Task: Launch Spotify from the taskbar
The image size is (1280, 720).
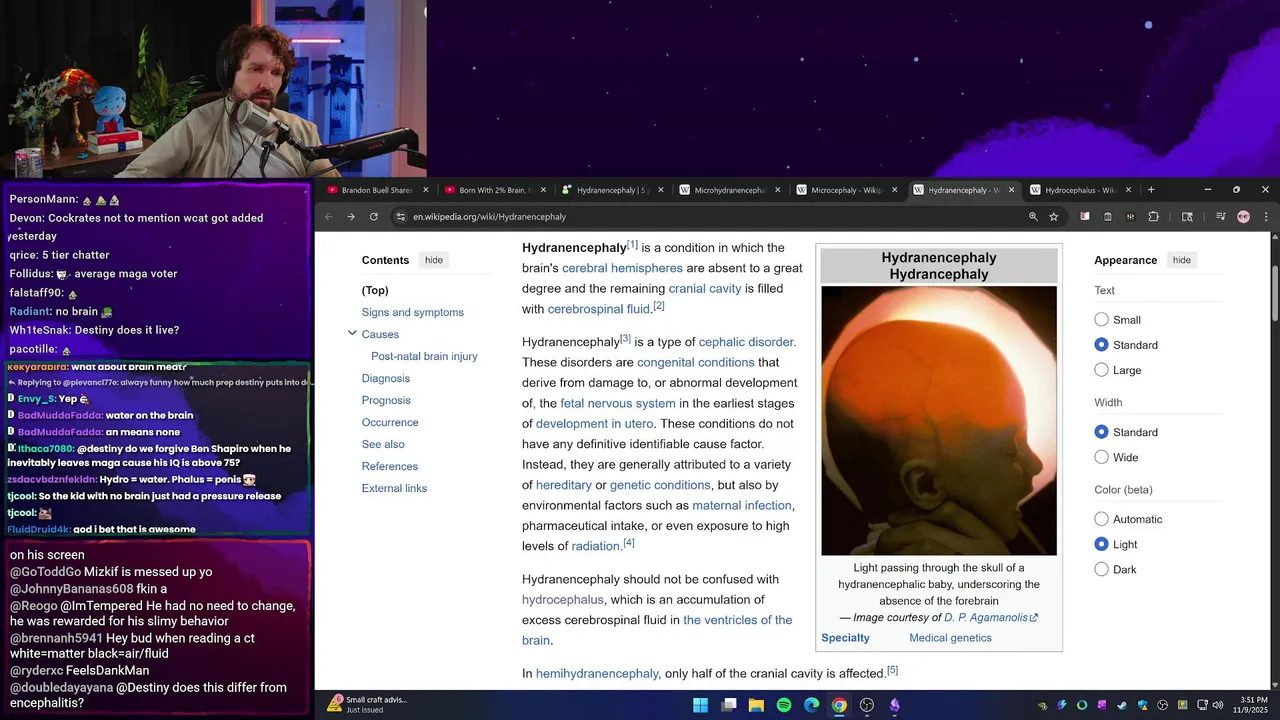Action: point(784,705)
